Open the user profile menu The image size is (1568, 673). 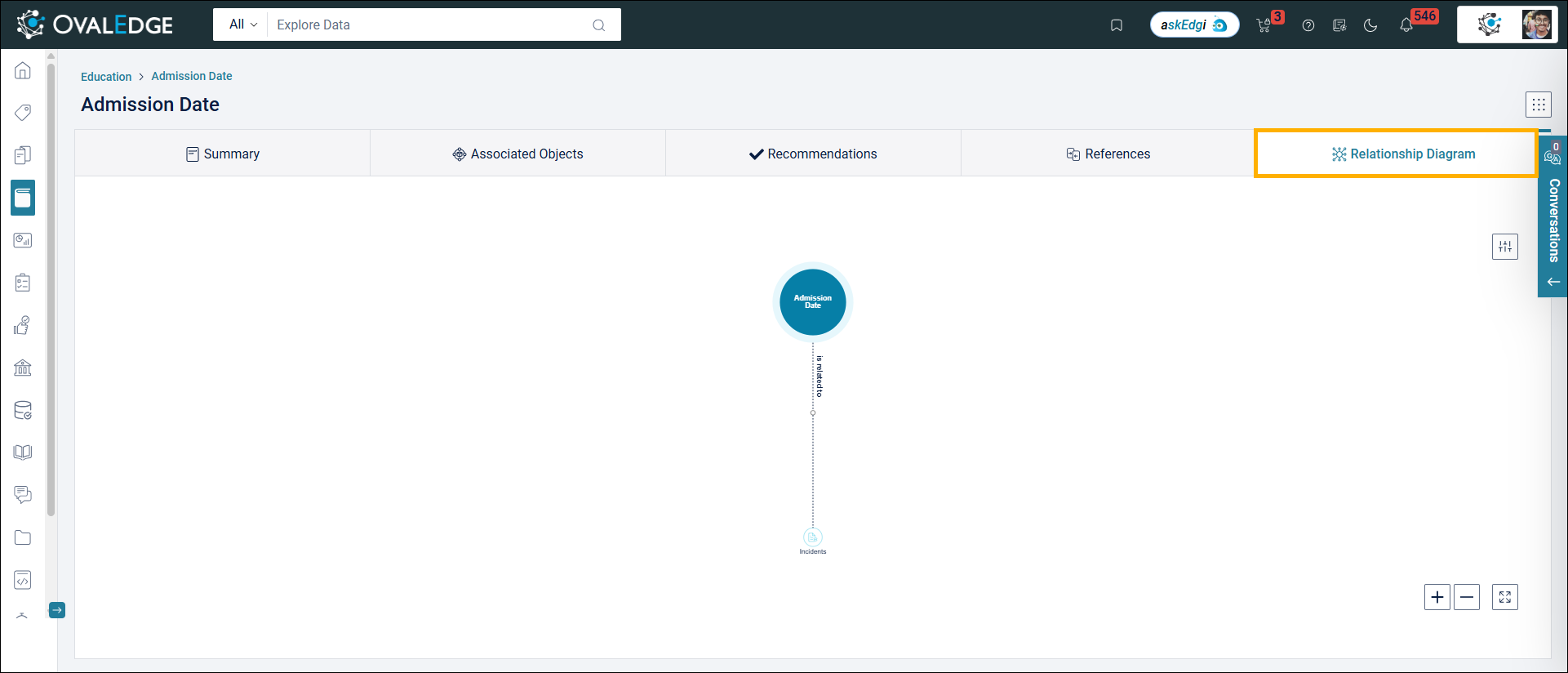(1537, 25)
